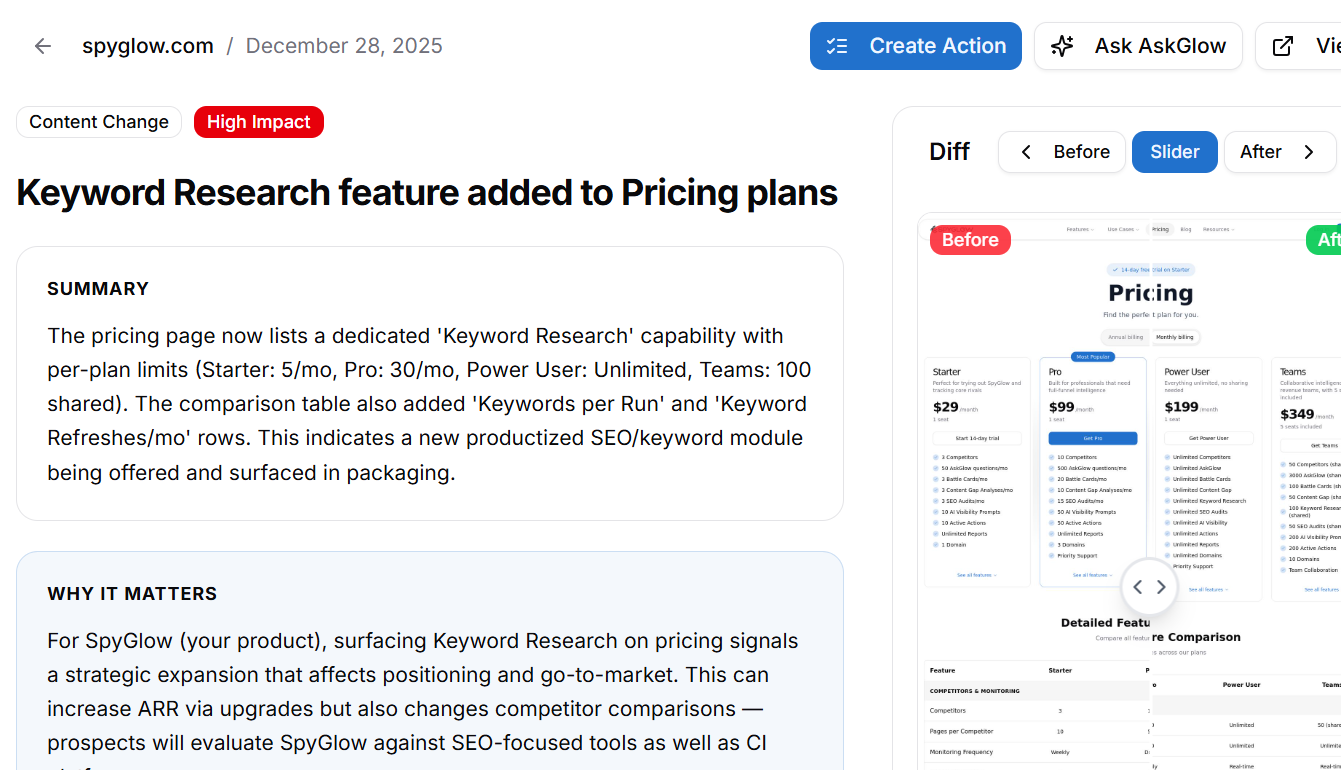
Task: Click the checkmark on the 14-day trial badge
Action: tap(1116, 269)
